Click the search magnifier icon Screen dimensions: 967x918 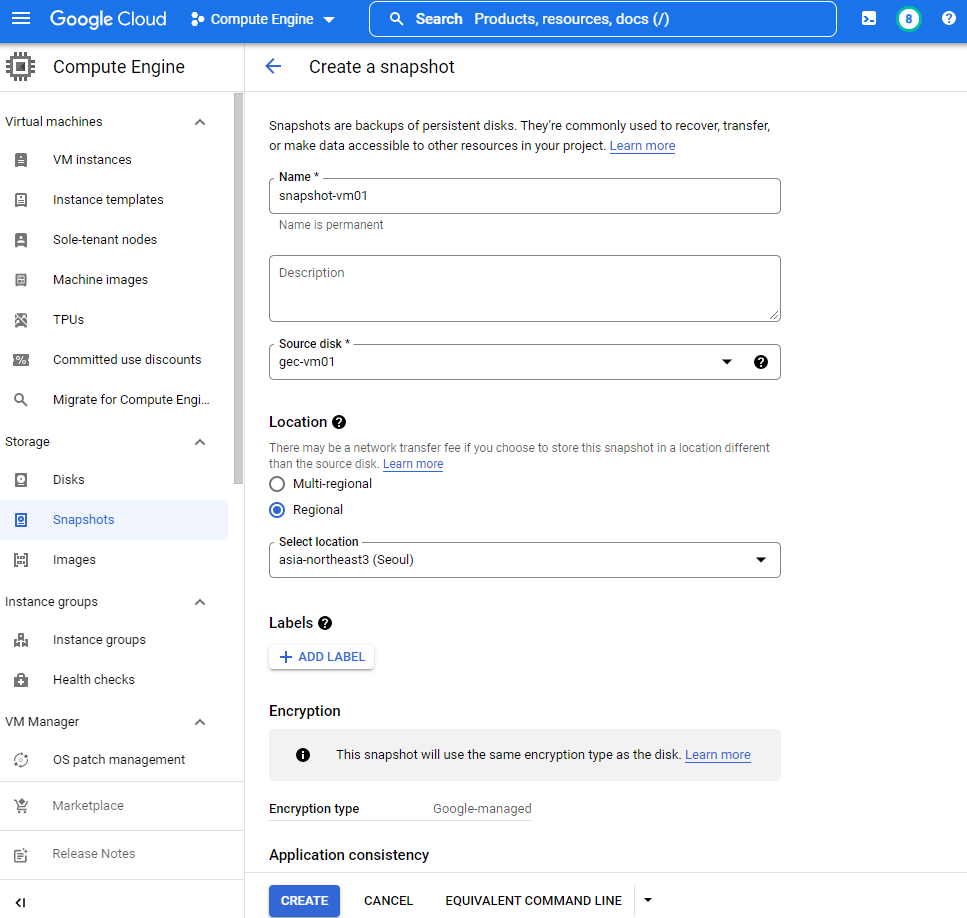(x=397, y=19)
